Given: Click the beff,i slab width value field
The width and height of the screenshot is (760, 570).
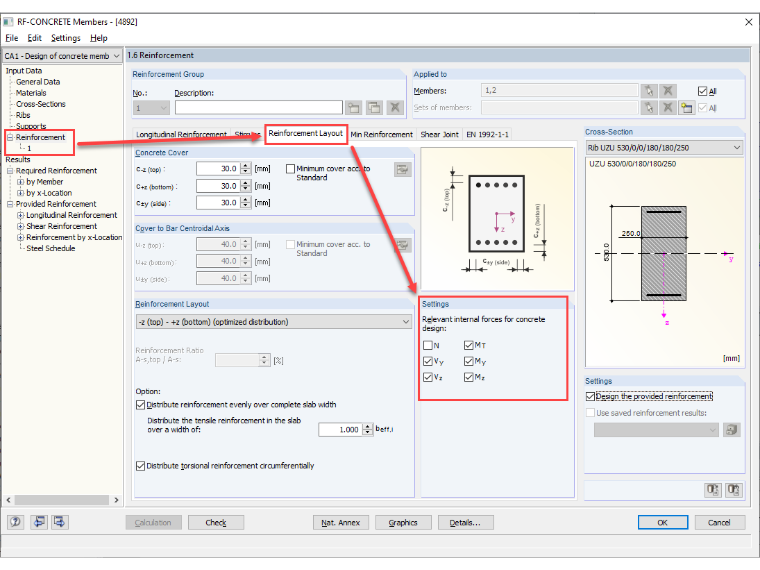Looking at the screenshot, I should 340,429.
